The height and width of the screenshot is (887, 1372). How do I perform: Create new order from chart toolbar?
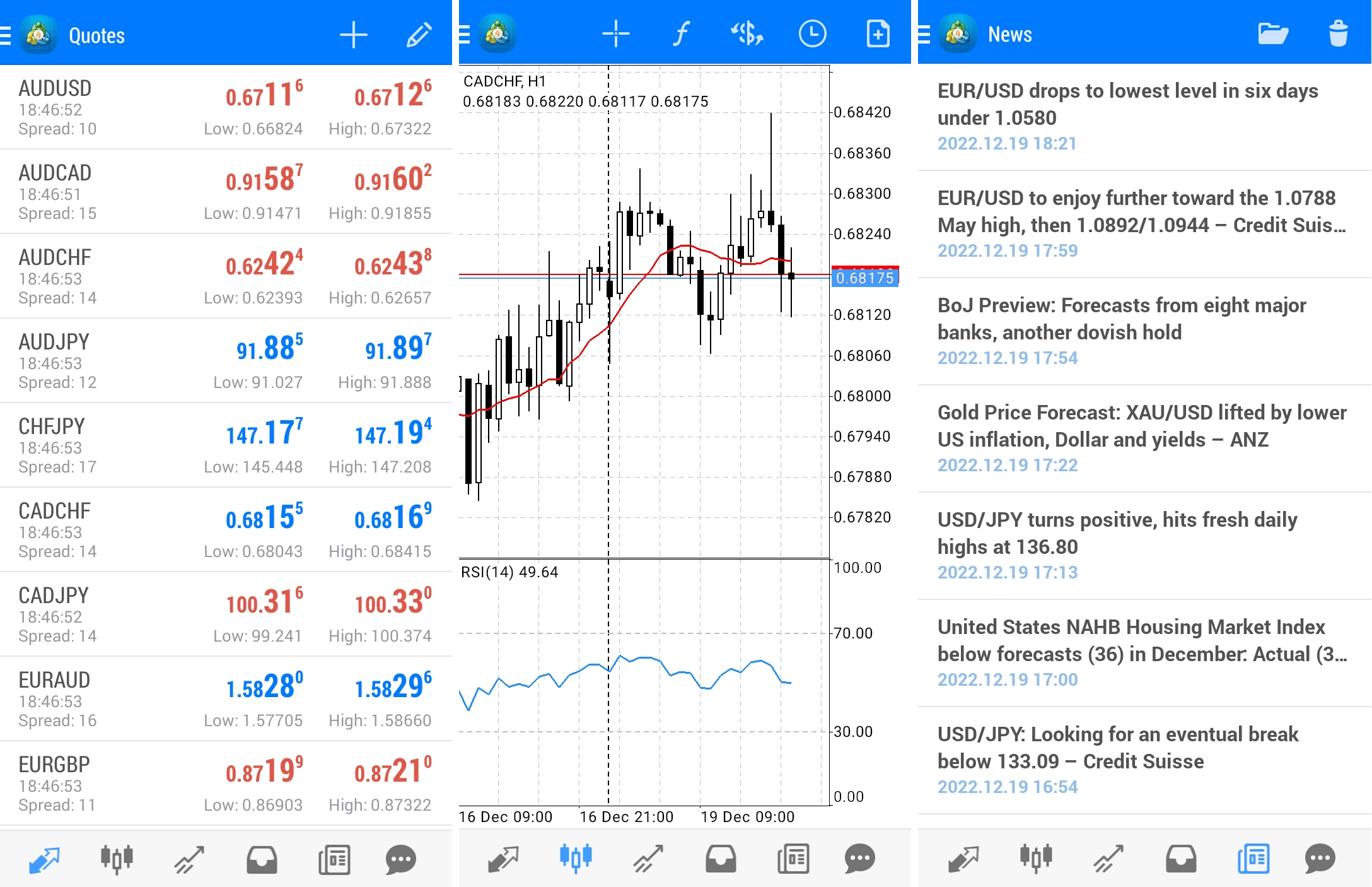pos(878,34)
